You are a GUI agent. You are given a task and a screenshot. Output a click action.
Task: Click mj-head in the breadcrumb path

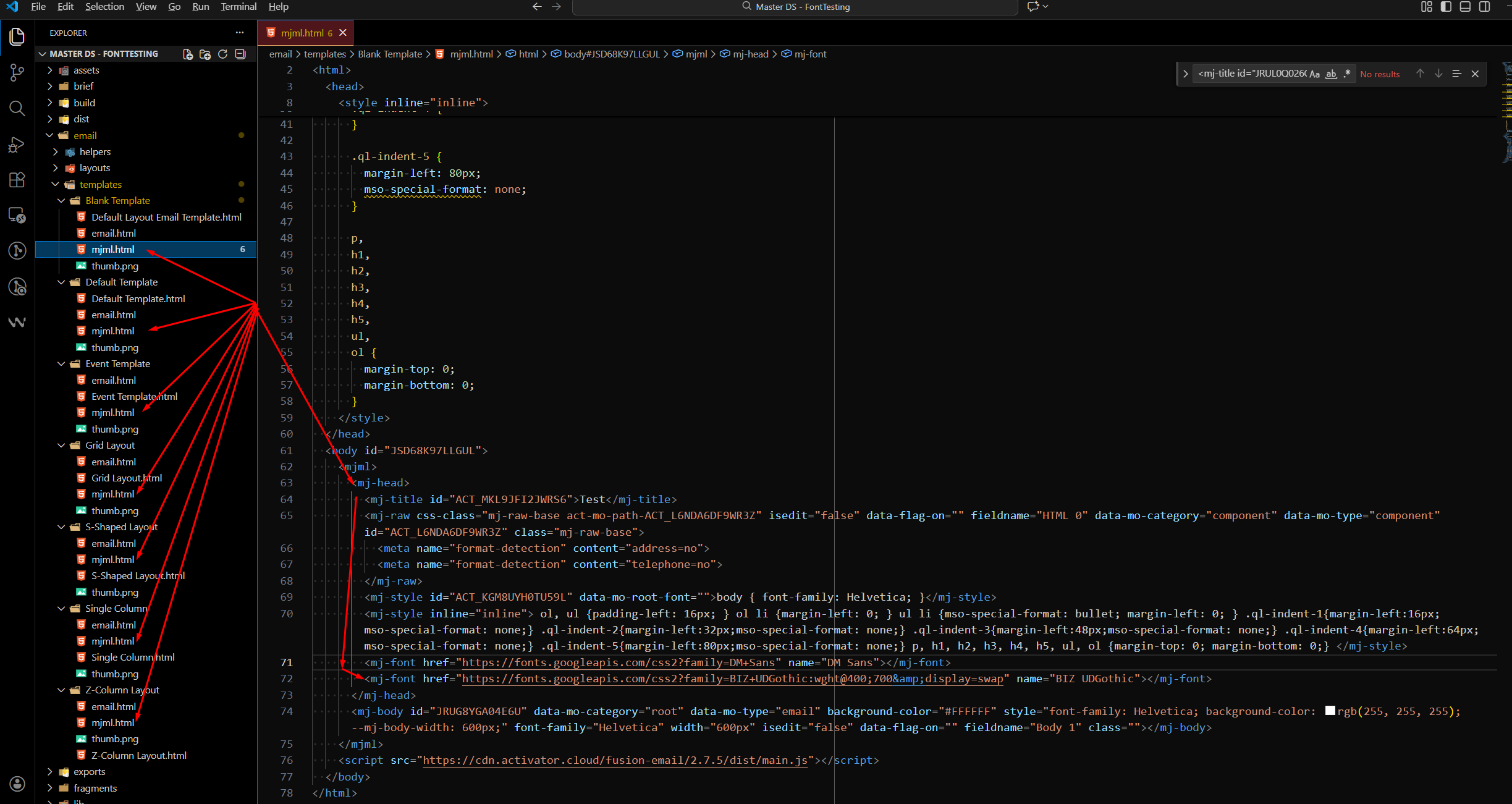(750, 54)
